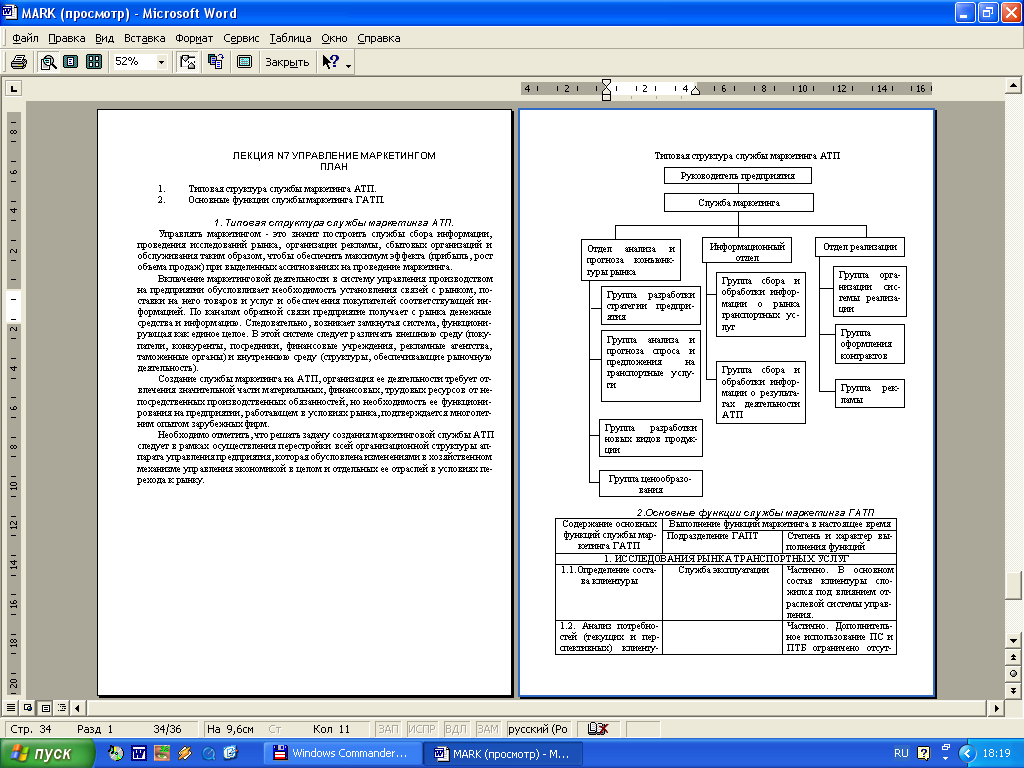Open the Окно menu
The width and height of the screenshot is (1024, 768).
334,38
